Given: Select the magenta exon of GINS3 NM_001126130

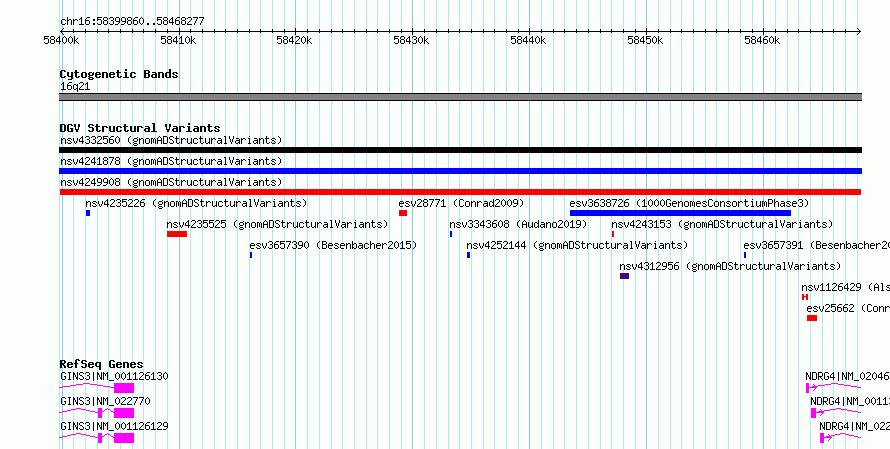Looking at the screenshot, I should (x=124, y=388).
